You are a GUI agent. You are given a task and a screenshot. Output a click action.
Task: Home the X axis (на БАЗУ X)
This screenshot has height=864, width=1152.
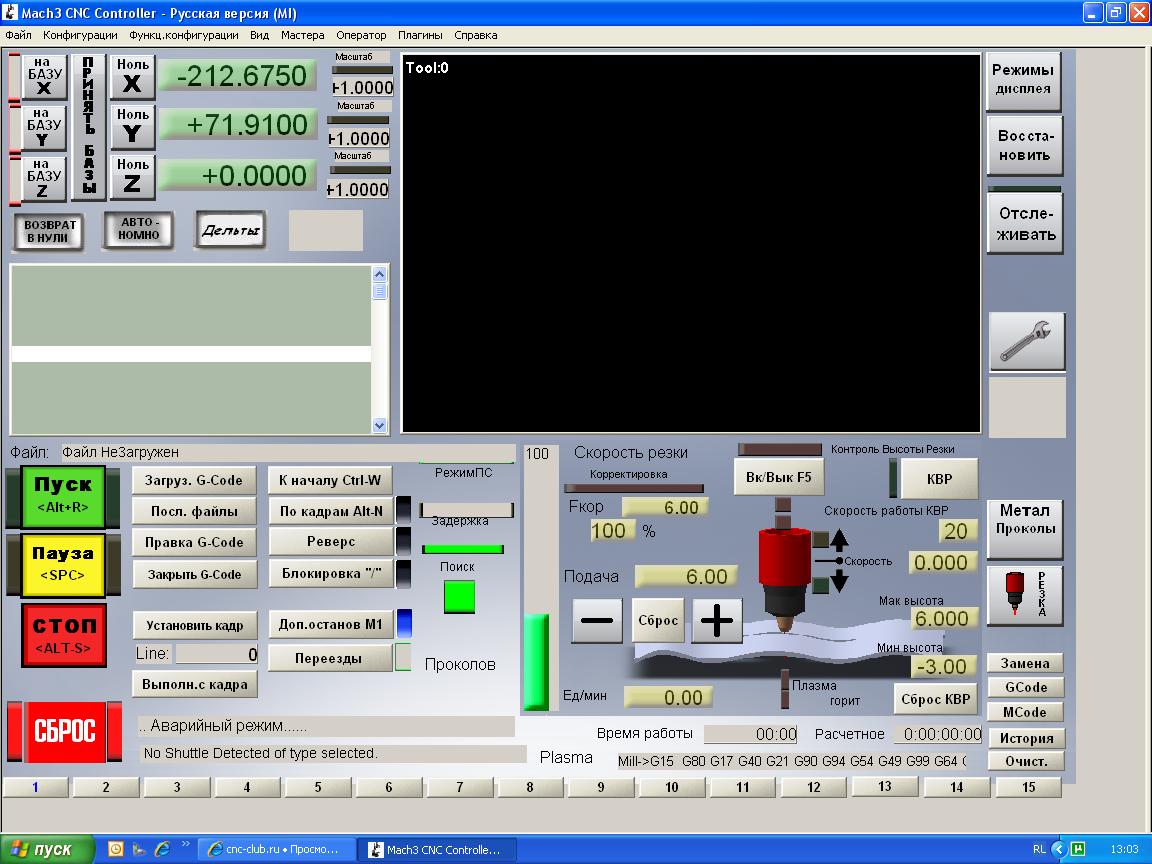click(44, 76)
